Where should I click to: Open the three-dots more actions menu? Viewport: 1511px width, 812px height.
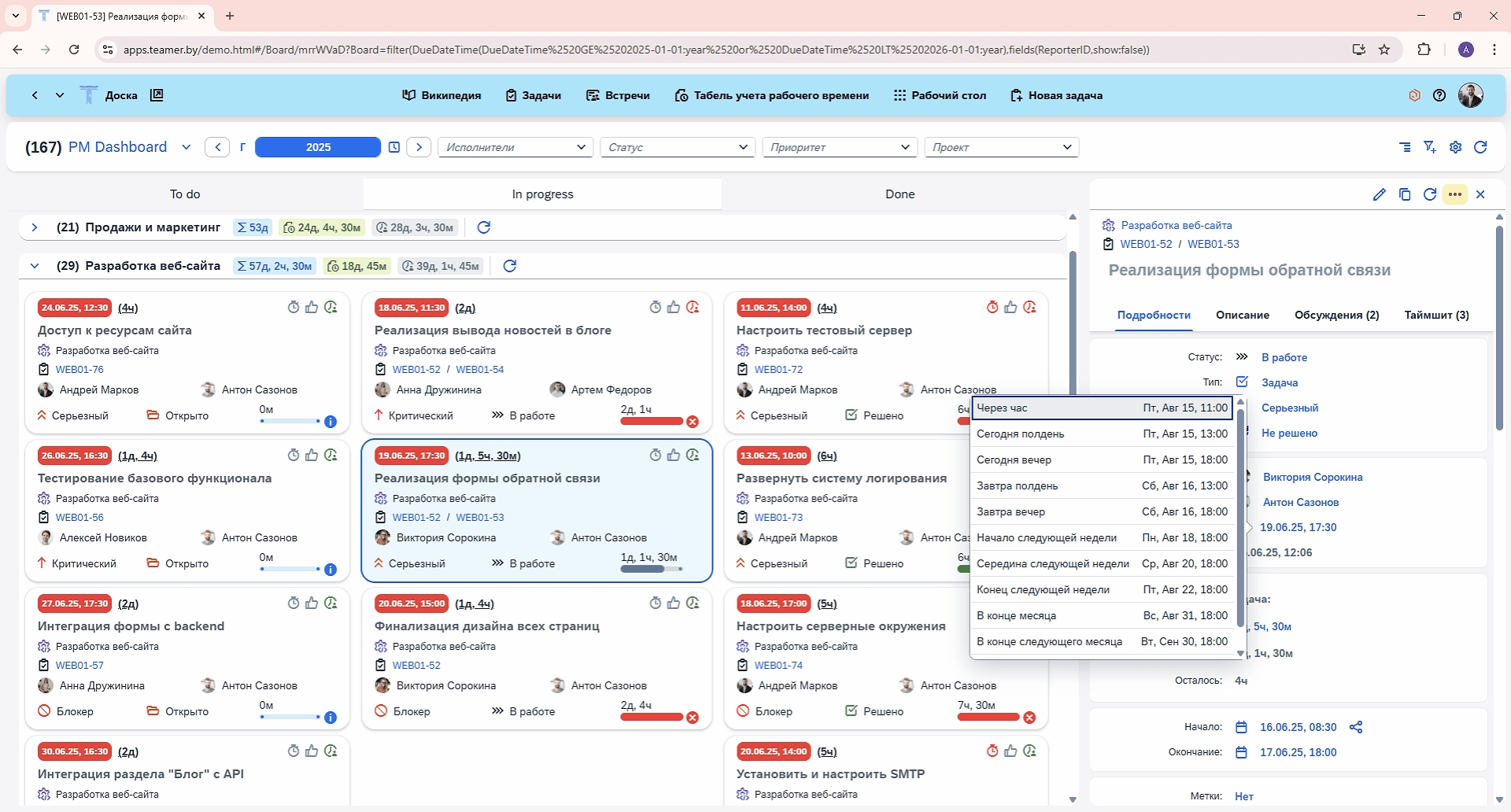pos(1455,194)
